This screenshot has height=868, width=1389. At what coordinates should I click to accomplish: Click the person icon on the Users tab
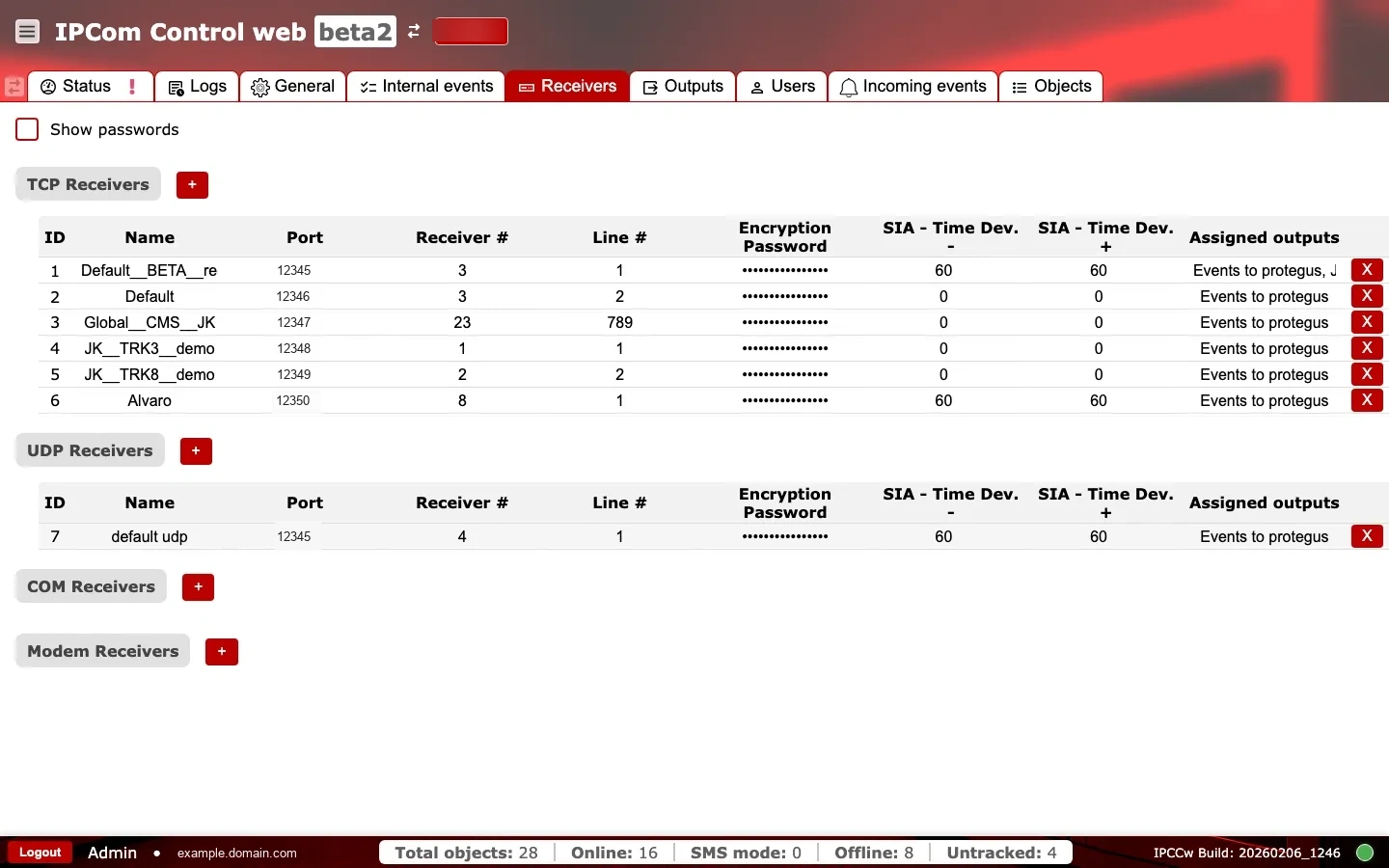coord(757,87)
